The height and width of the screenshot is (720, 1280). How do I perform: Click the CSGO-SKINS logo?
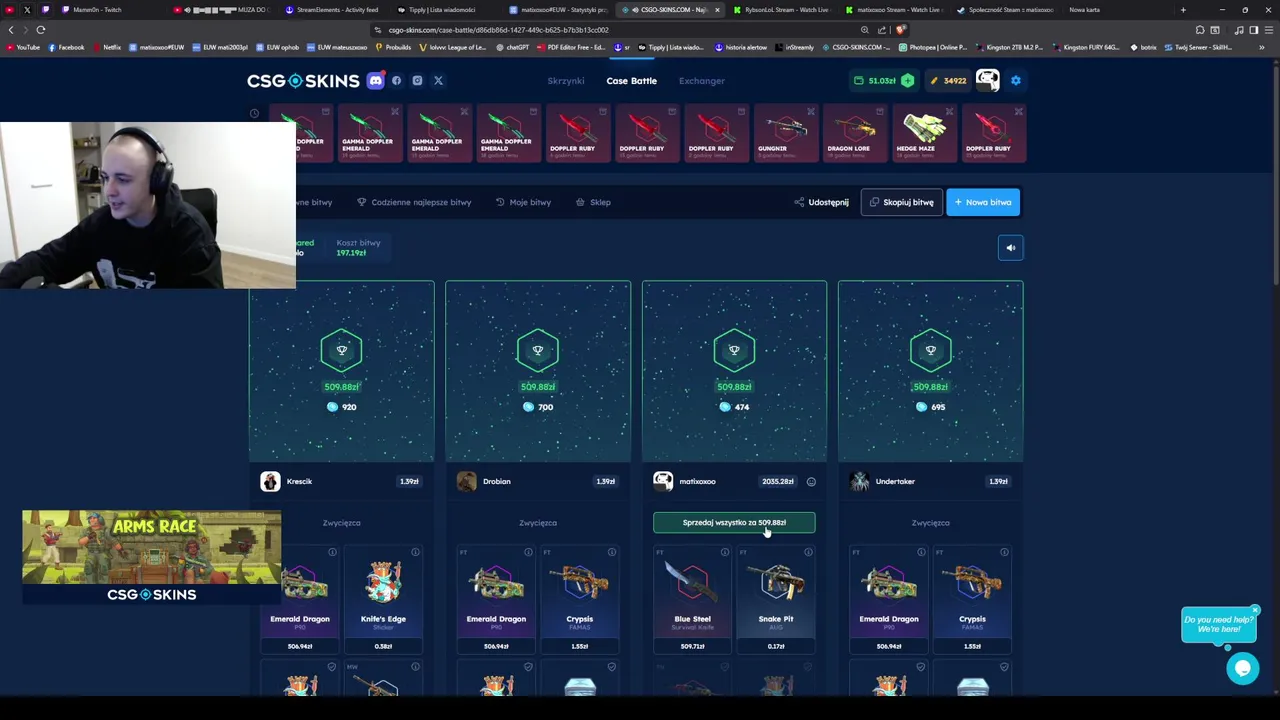[x=303, y=81]
